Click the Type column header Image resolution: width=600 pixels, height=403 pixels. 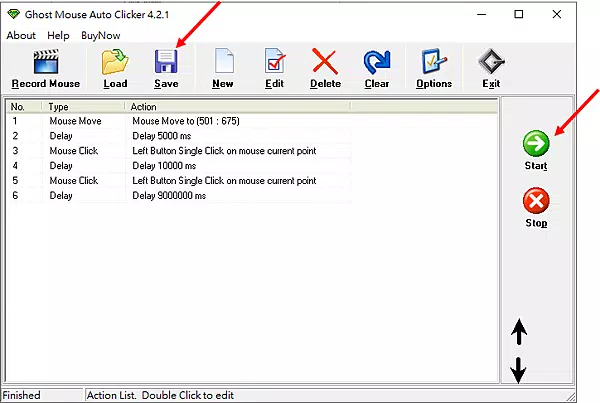point(83,107)
